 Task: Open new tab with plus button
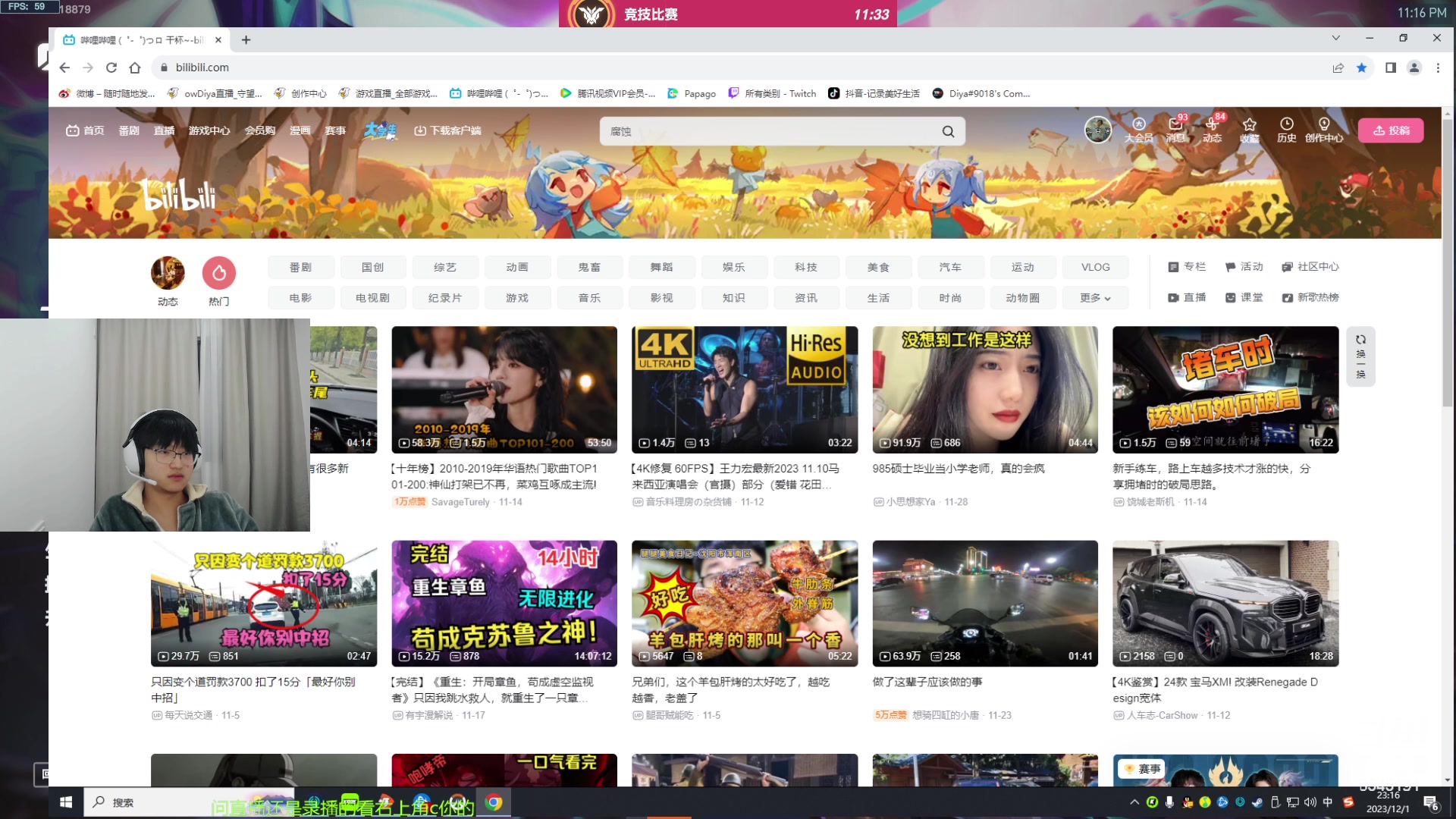click(x=246, y=40)
